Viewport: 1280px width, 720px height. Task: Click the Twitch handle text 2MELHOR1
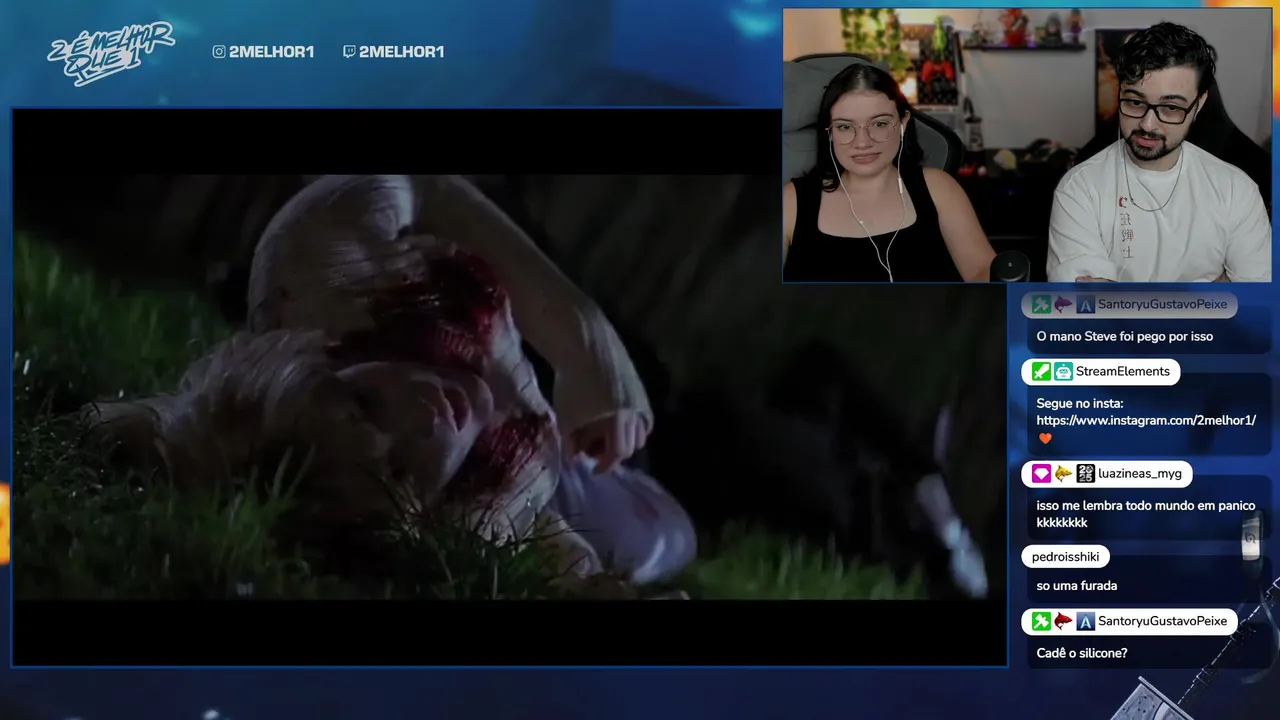[x=401, y=52]
